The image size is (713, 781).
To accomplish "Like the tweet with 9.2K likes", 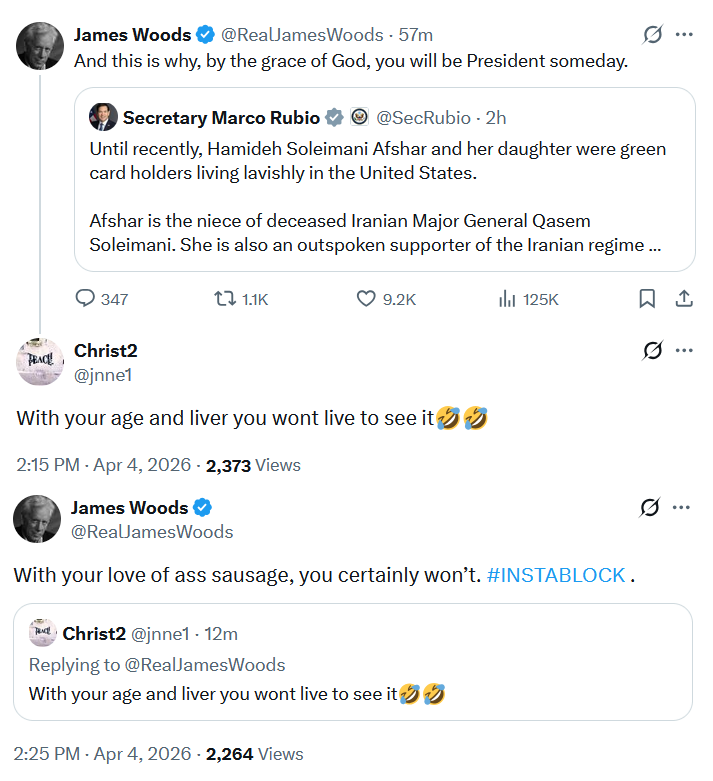I will (x=366, y=298).
